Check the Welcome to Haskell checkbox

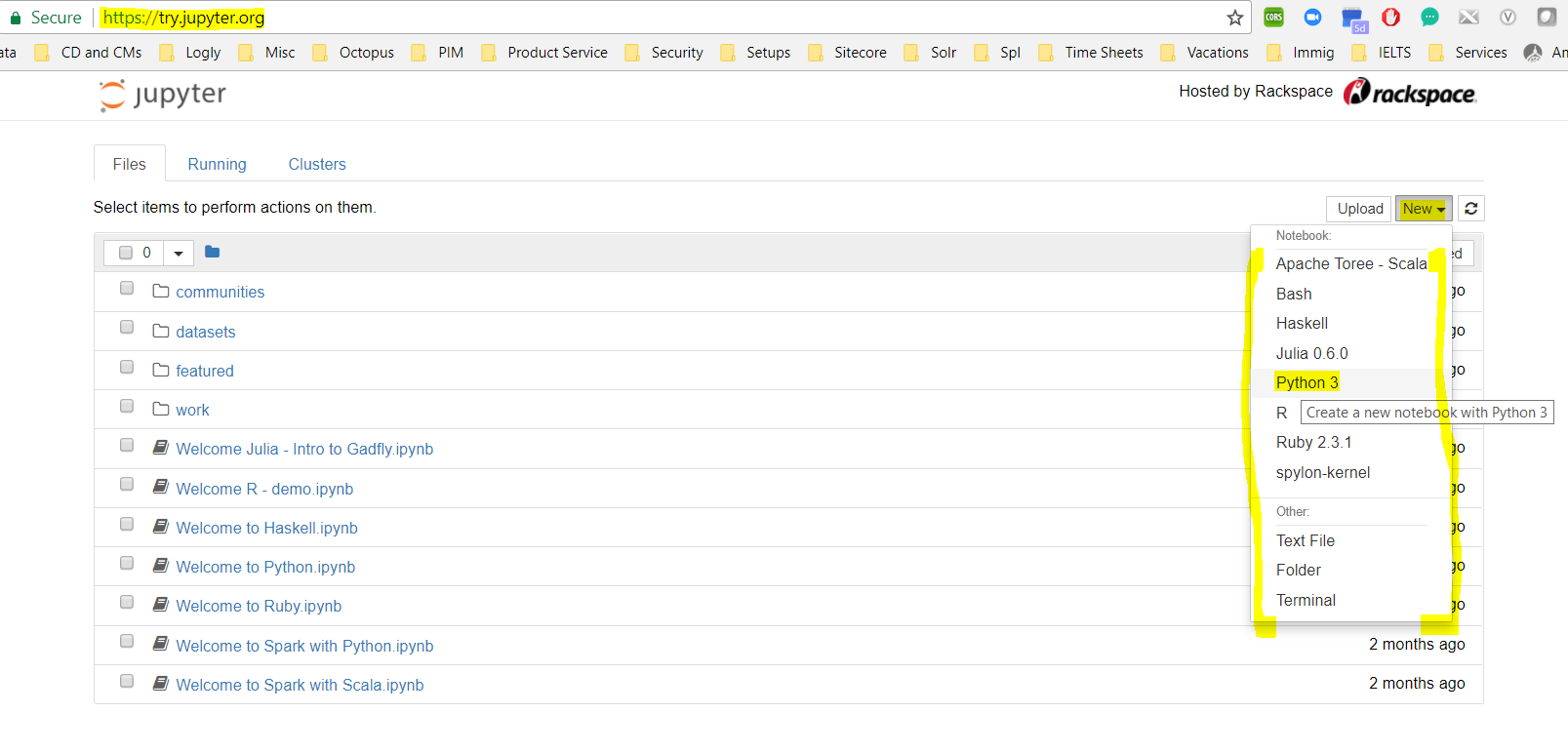pos(127,524)
